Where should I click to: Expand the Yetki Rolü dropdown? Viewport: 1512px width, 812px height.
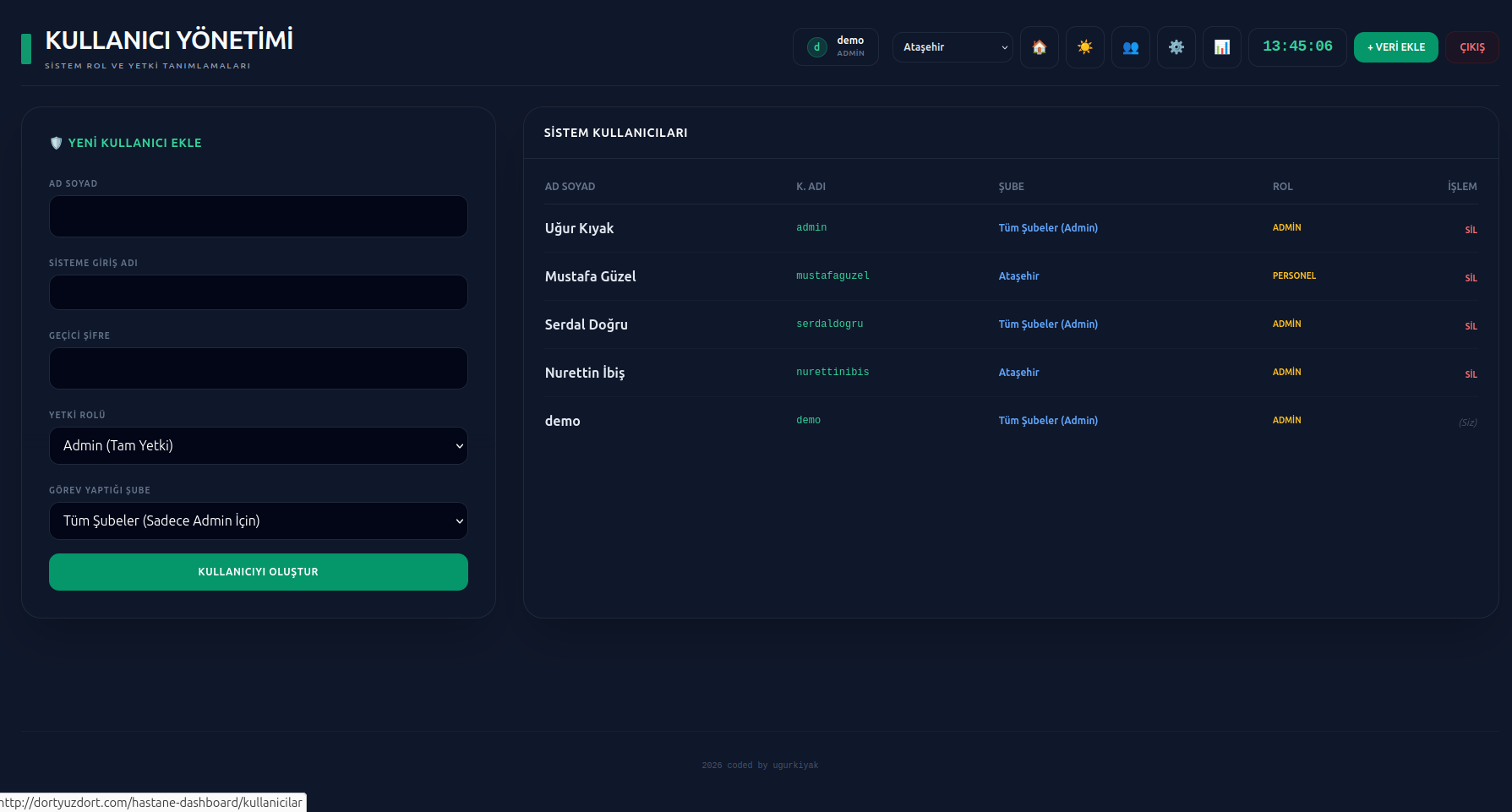(259, 445)
